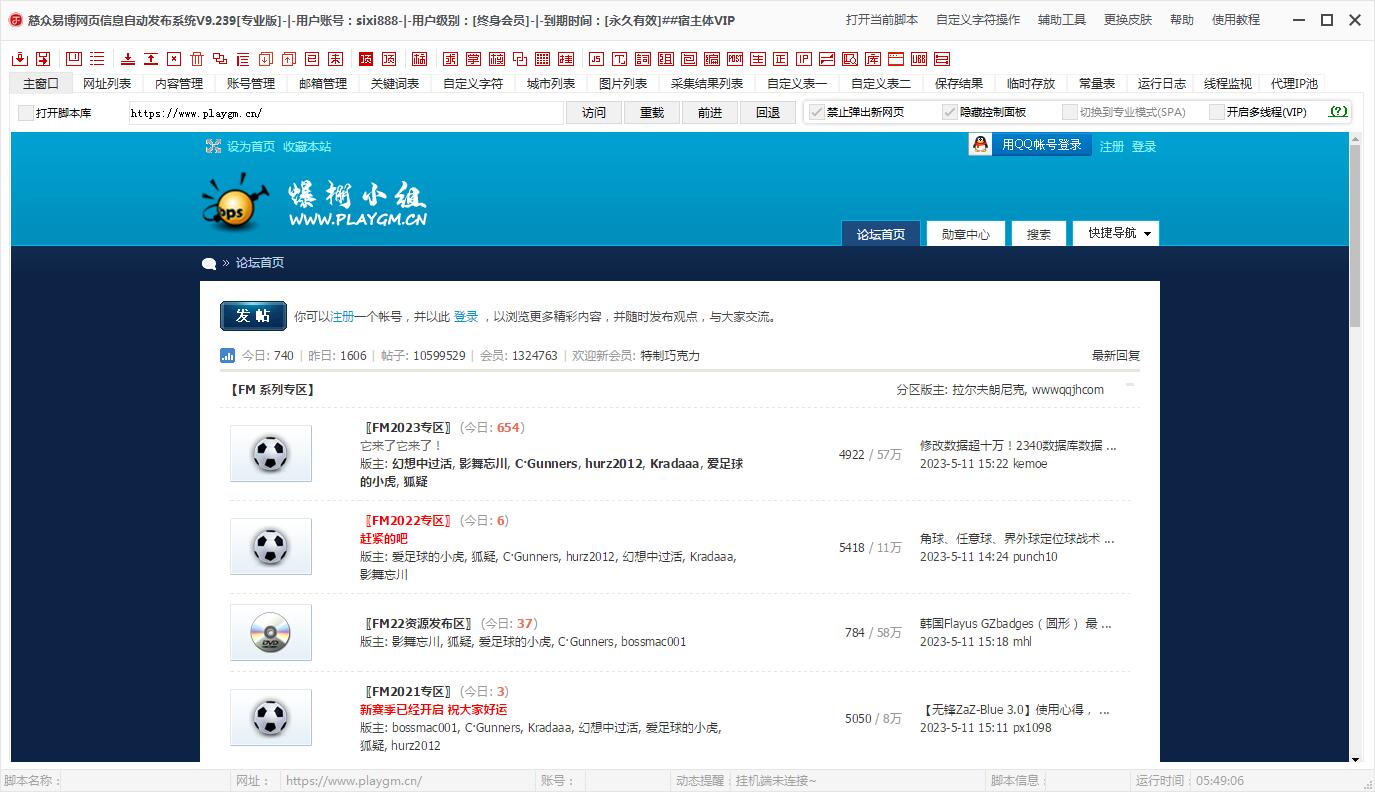Click the X-in-box delete toolbar icon
Image resolution: width=1375 pixels, height=792 pixels.
click(x=174, y=58)
